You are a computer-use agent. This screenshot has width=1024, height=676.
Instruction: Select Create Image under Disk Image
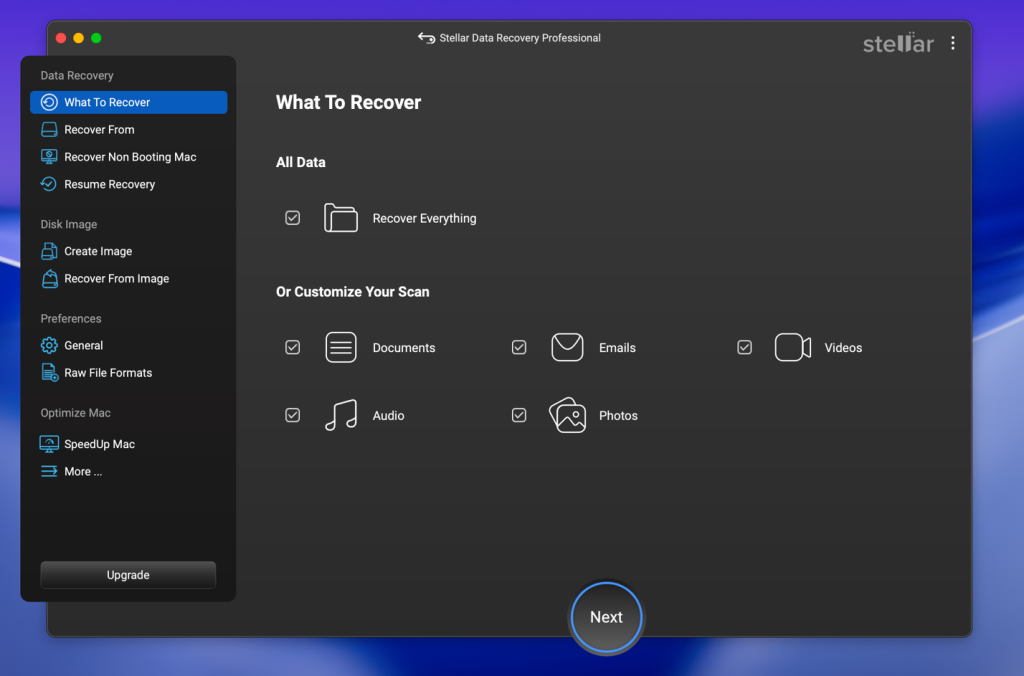[x=98, y=252]
